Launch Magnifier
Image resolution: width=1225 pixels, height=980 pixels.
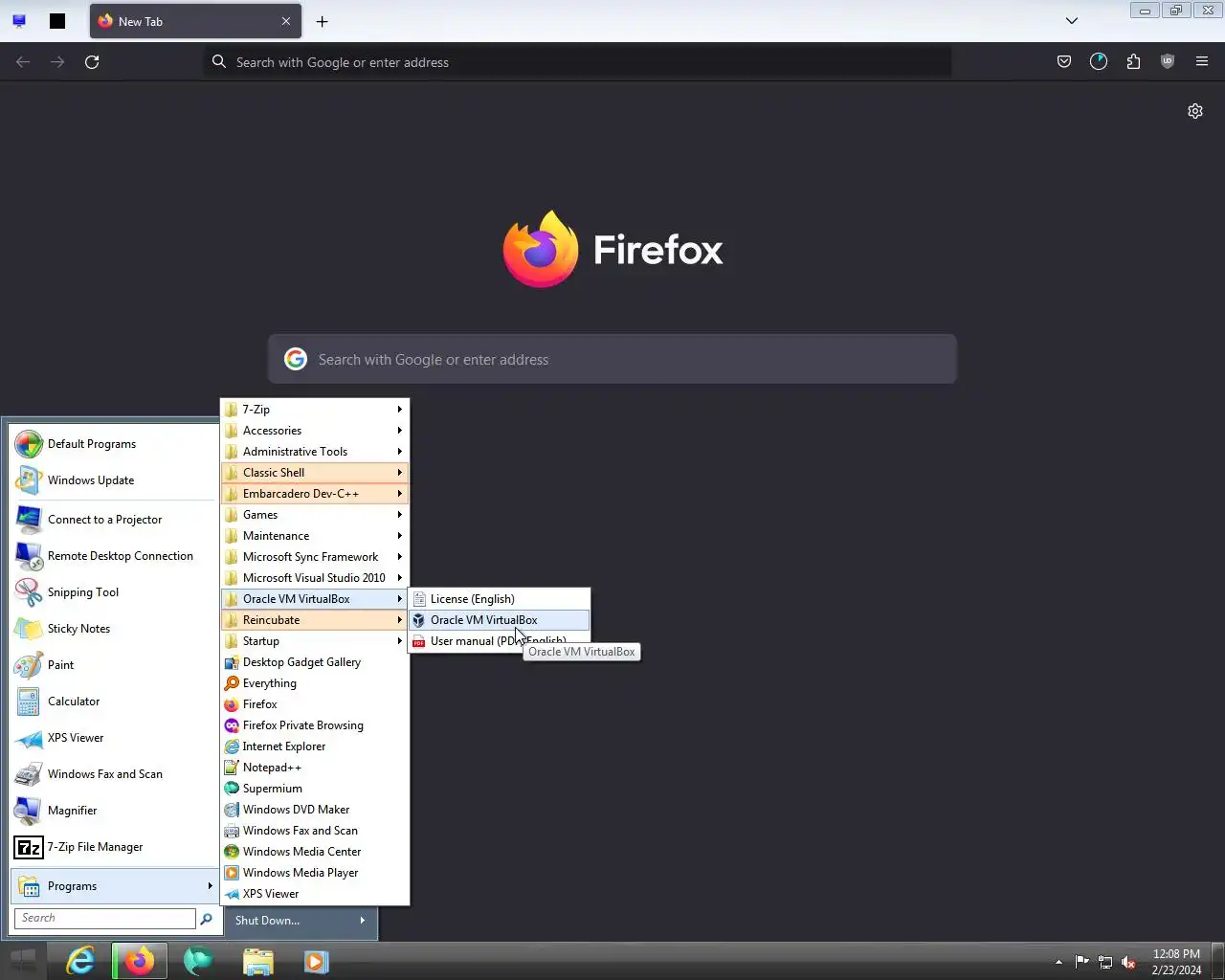(114, 811)
